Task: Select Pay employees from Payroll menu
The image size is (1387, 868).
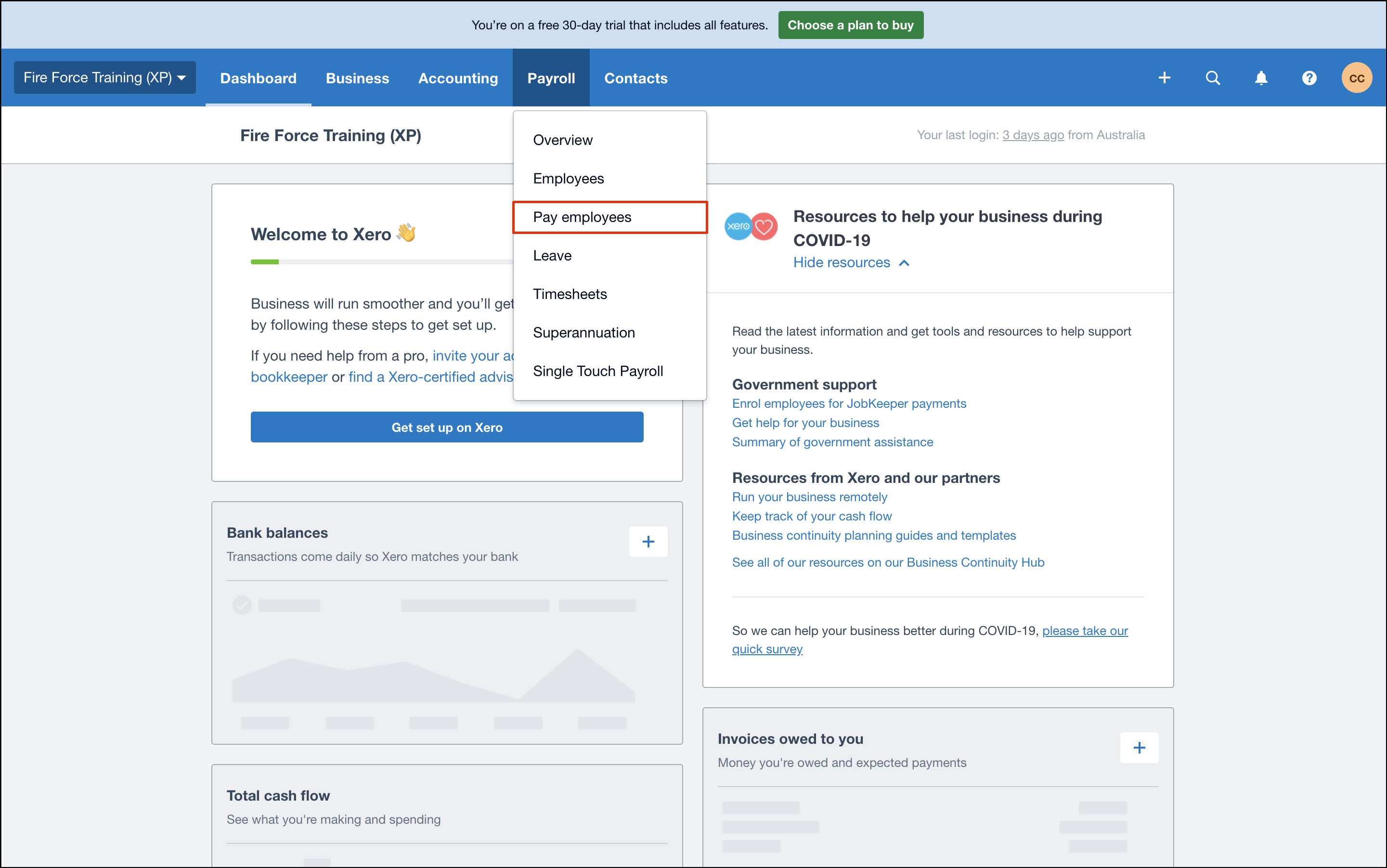Action: (582, 217)
